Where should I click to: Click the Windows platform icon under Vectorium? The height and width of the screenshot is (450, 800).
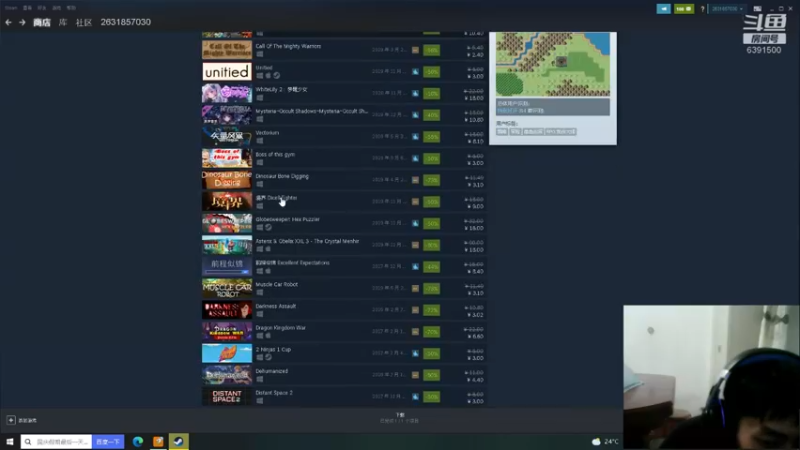tap(260, 141)
